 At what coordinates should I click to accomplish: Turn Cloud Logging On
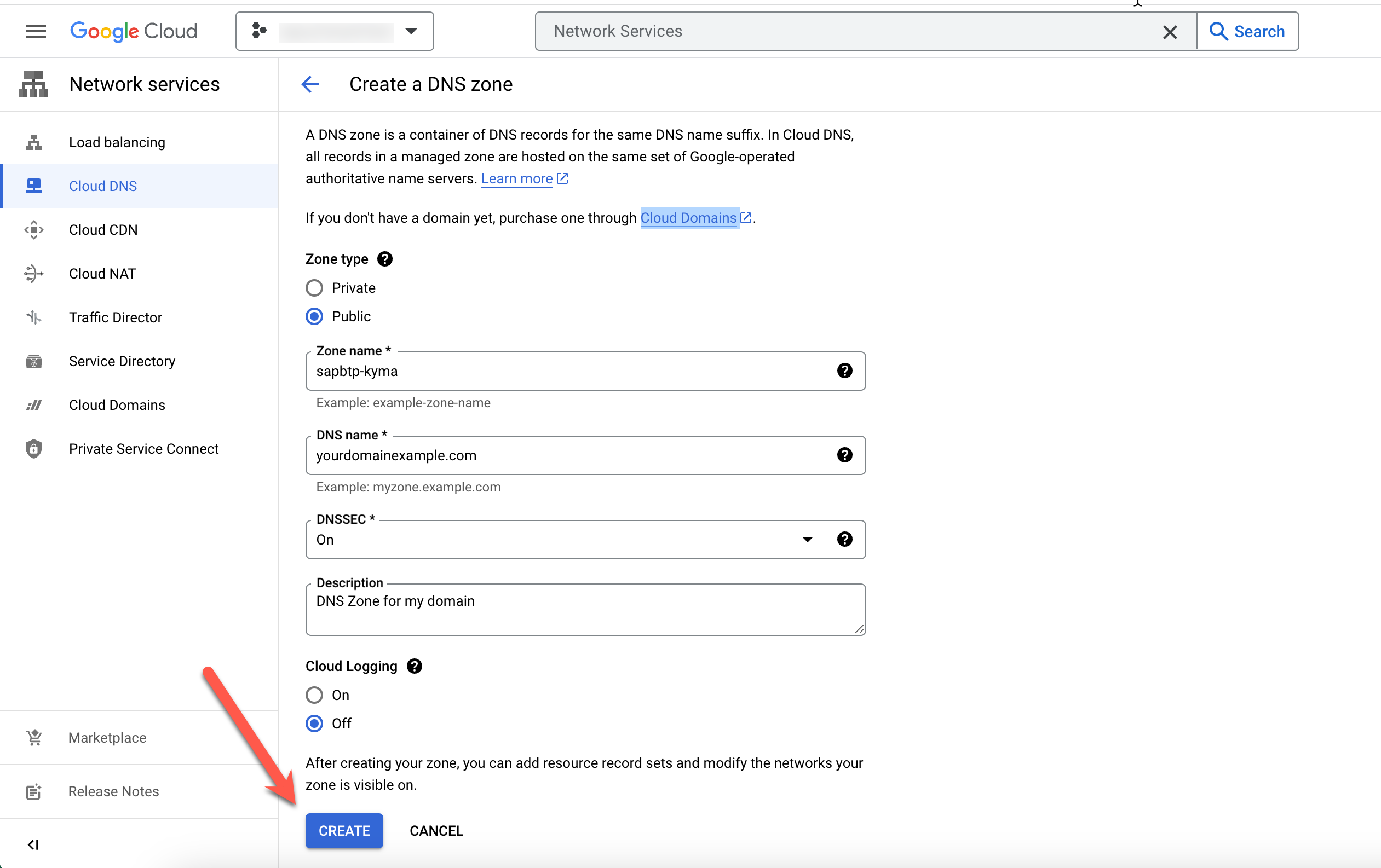(x=314, y=695)
